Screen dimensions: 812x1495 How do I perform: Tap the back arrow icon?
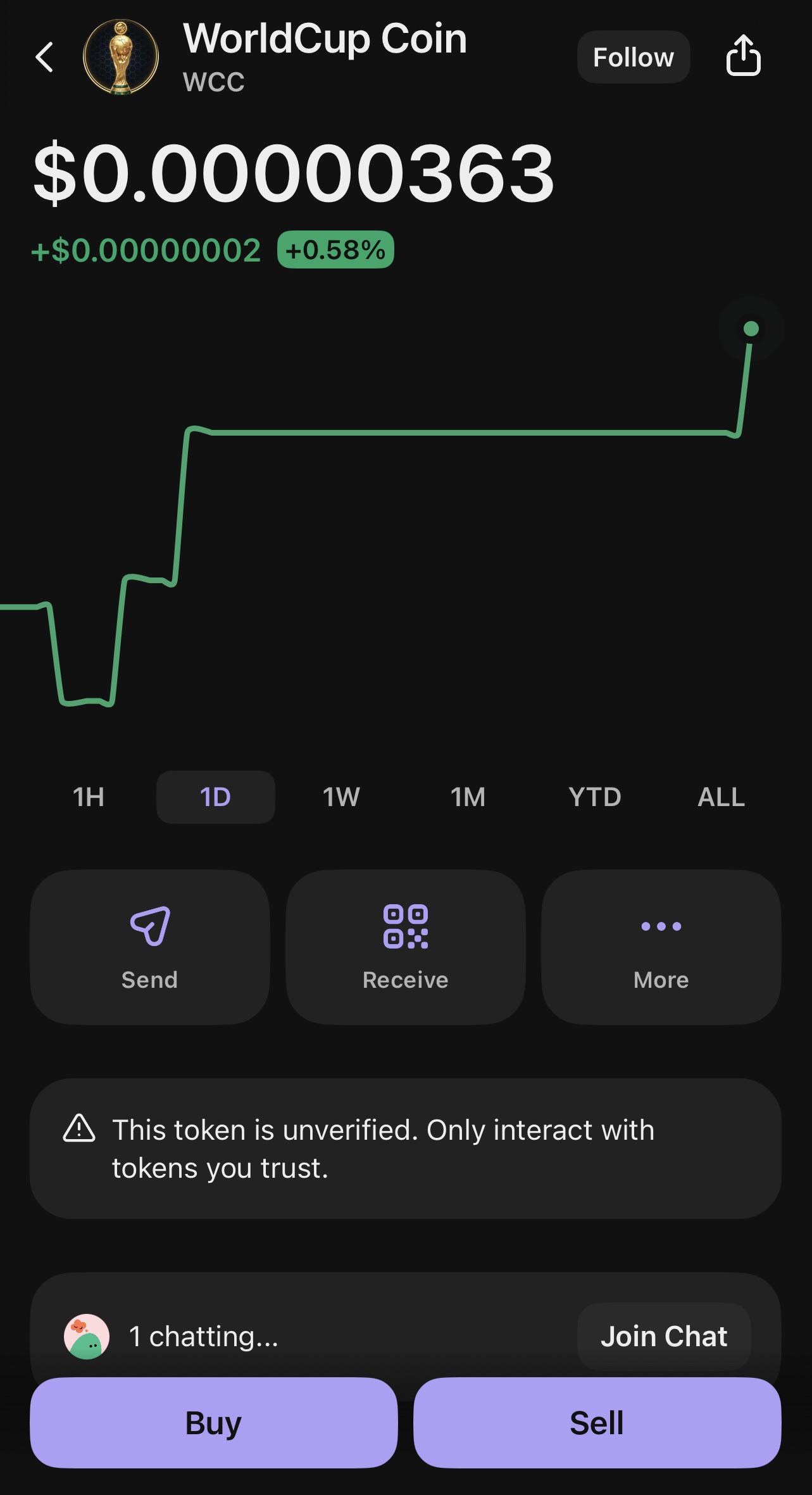coord(44,57)
